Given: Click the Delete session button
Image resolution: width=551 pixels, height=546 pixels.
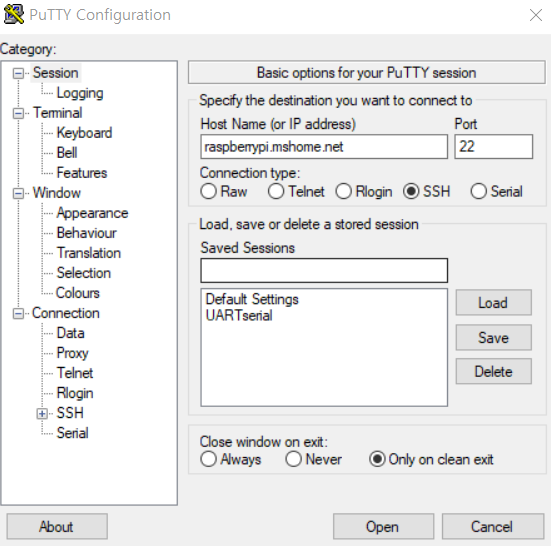Looking at the screenshot, I should coord(493,371).
